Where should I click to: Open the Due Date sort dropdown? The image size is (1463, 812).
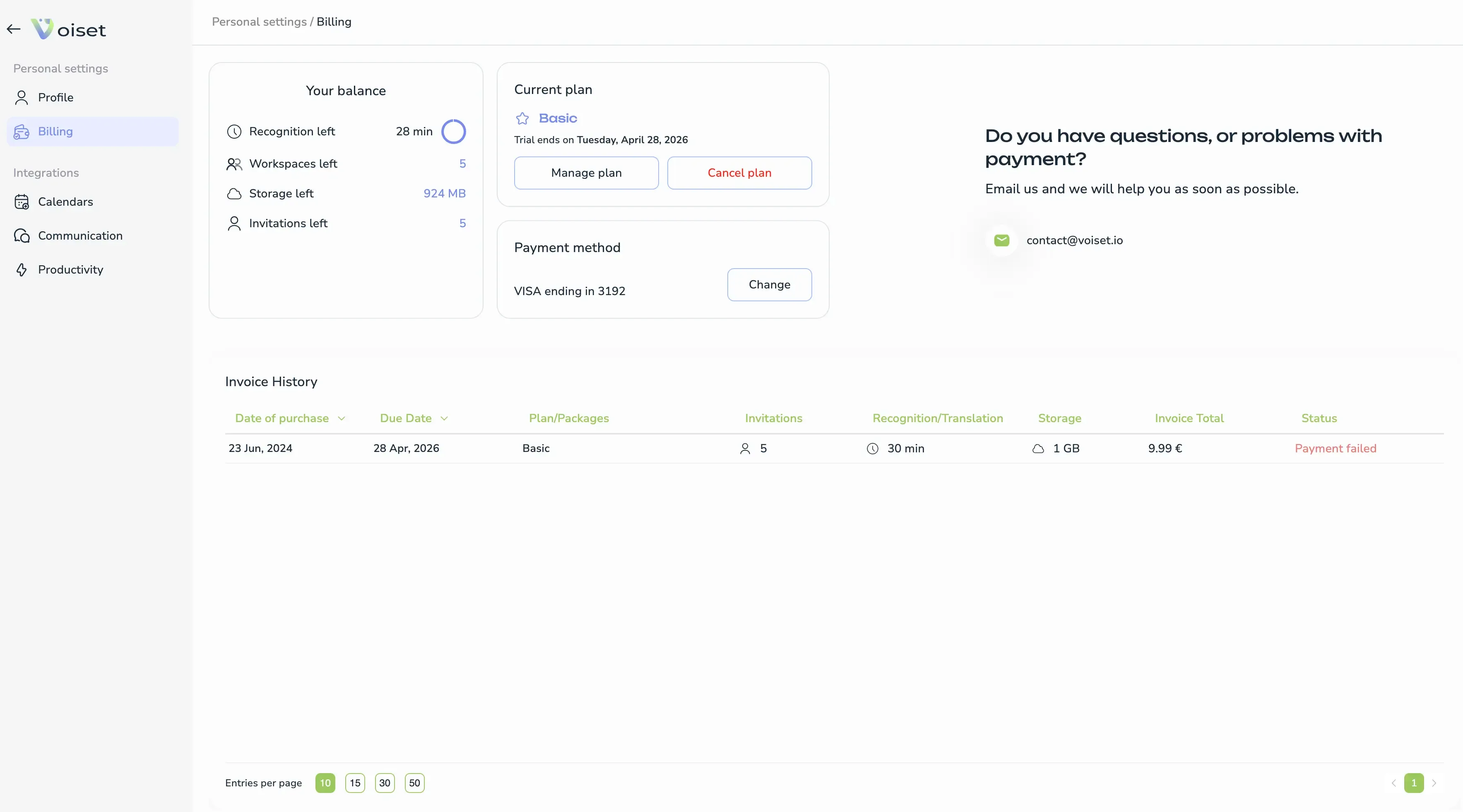(445, 418)
